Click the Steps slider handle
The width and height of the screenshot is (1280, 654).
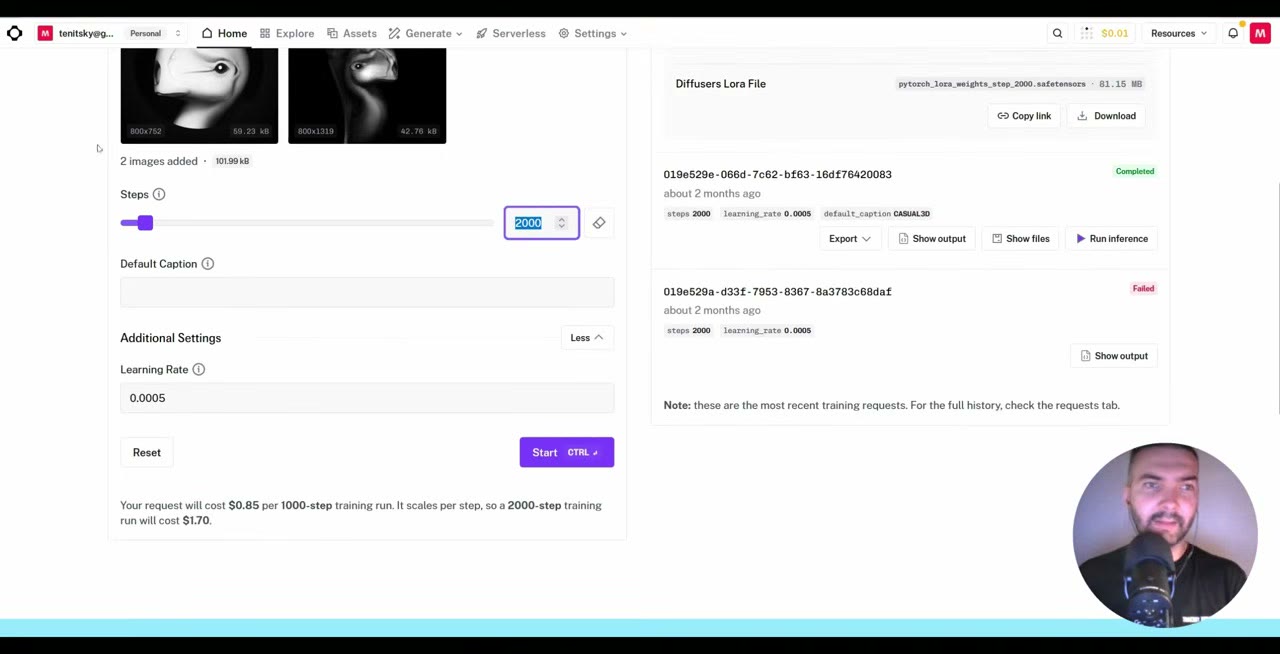(146, 223)
